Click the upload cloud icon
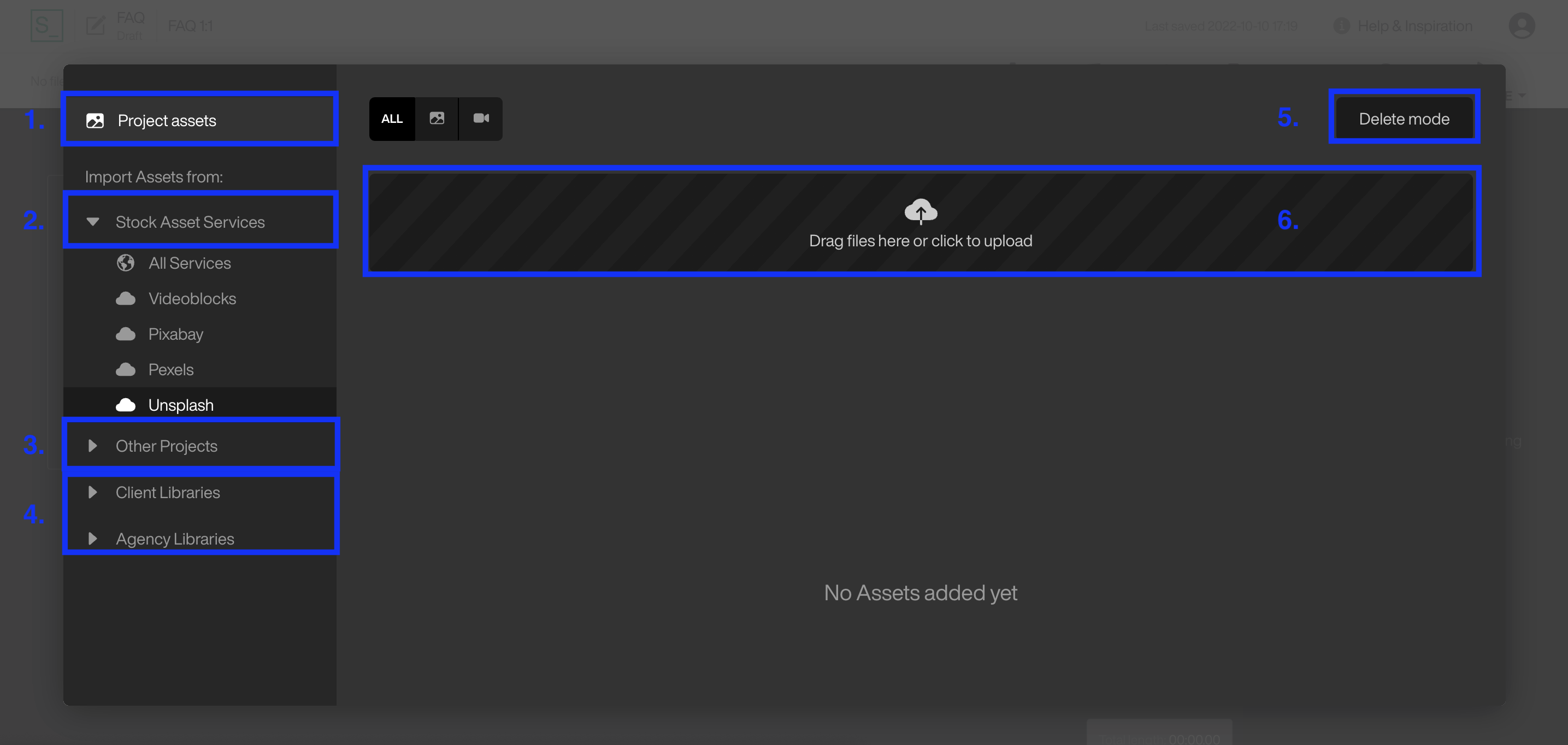The height and width of the screenshot is (745, 1568). tap(921, 212)
